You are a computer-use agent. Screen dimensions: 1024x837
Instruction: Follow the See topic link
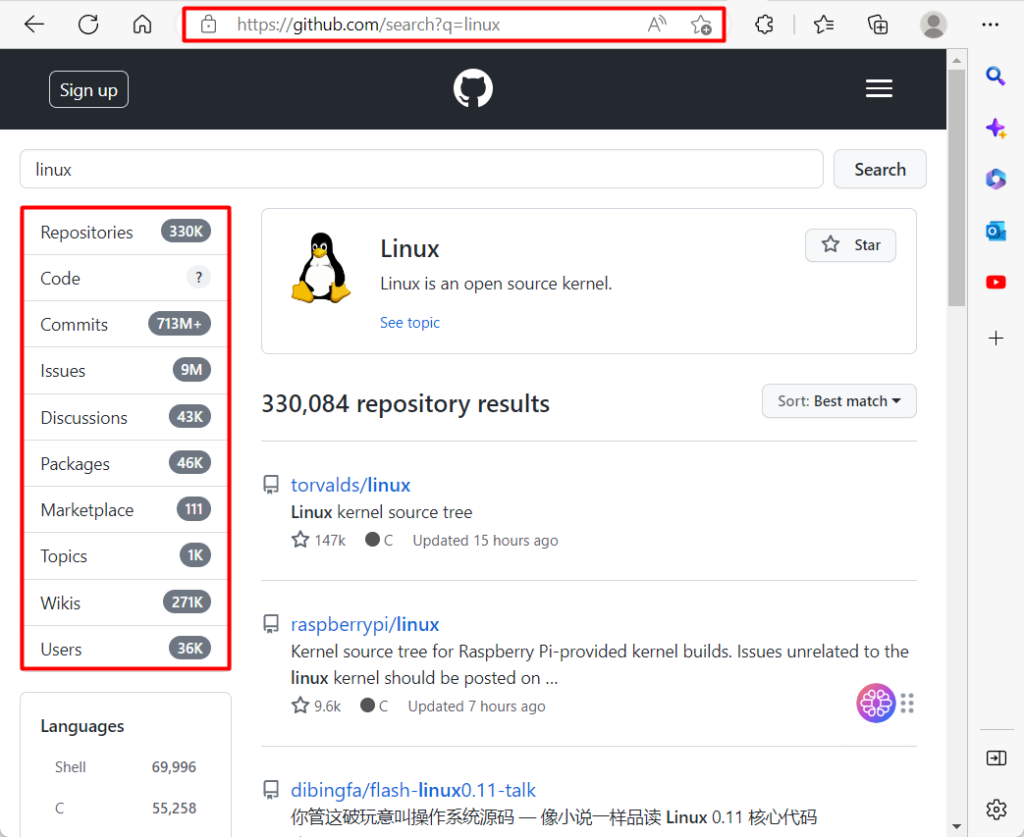(409, 323)
